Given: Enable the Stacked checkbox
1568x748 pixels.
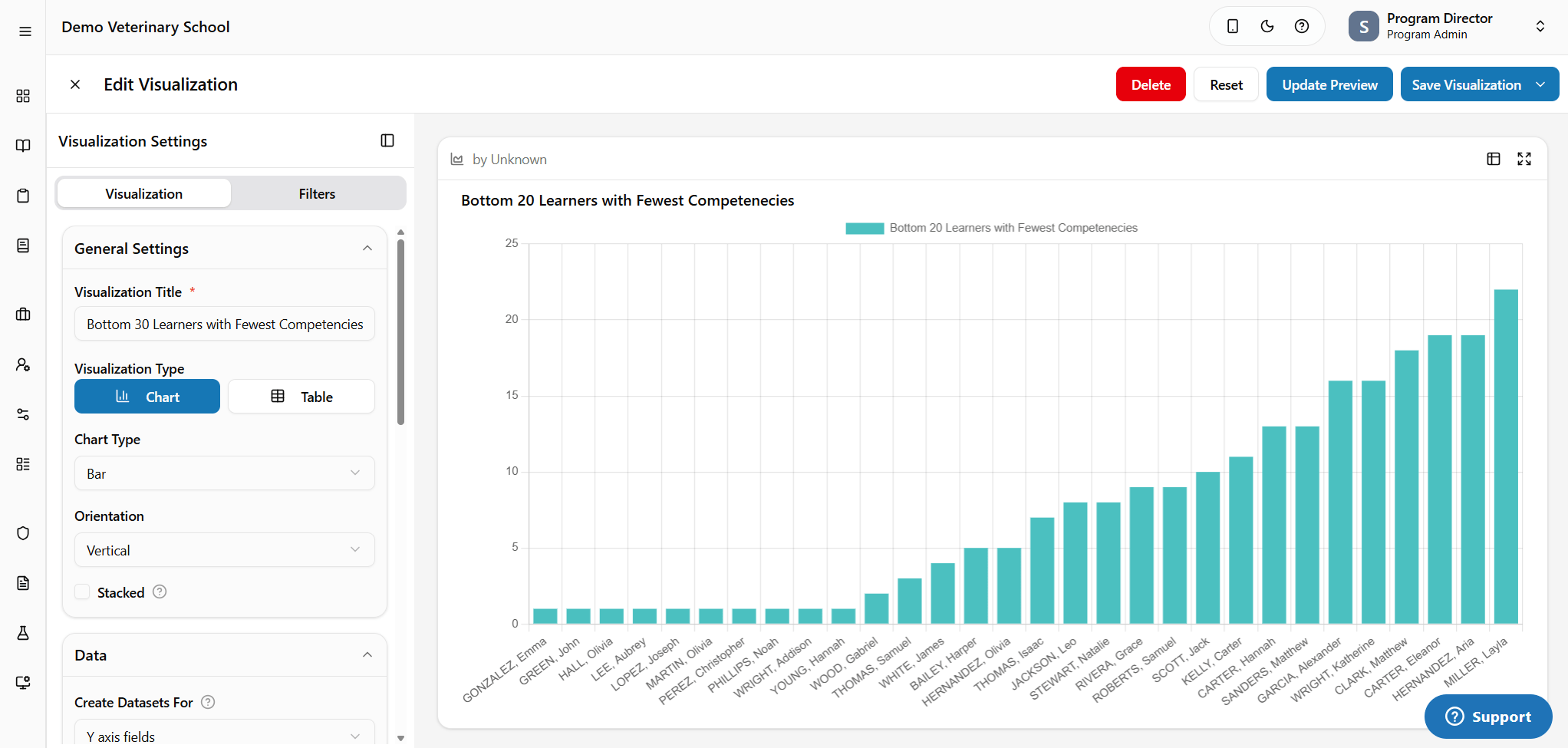Looking at the screenshot, I should pyautogui.click(x=82, y=591).
